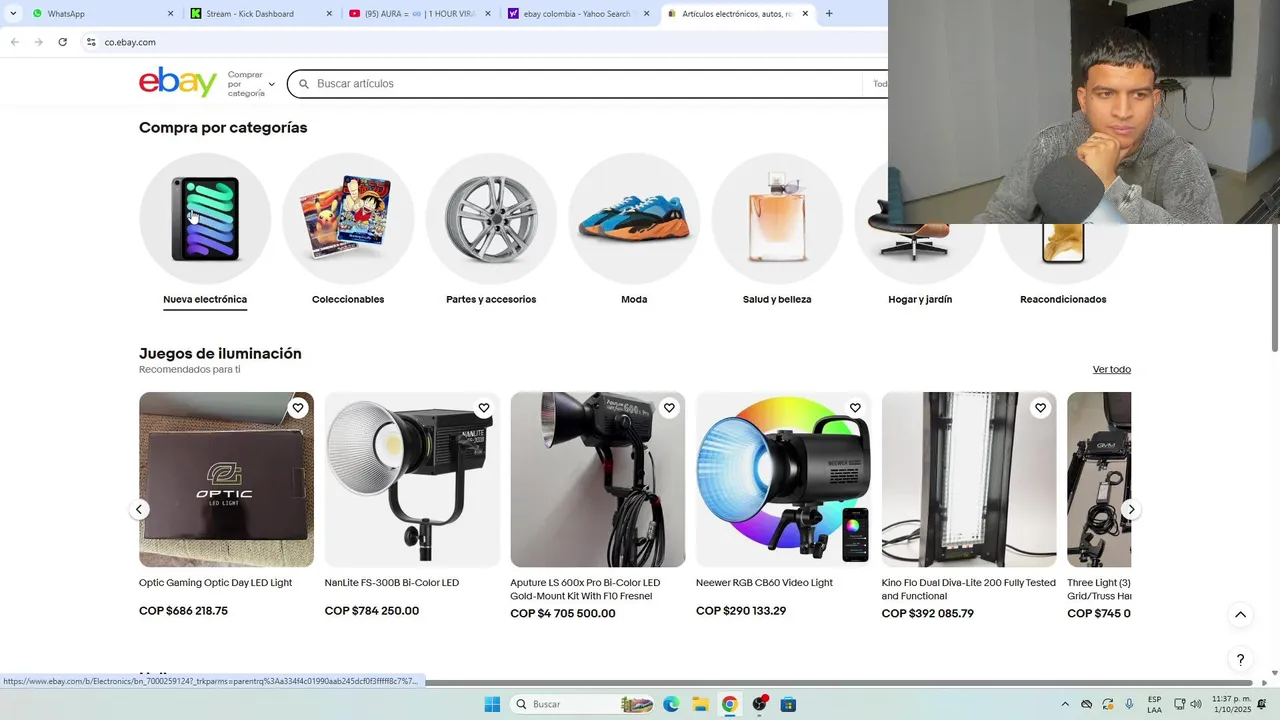Open Nueva electrónica category
The width and height of the screenshot is (1280, 720).
[x=205, y=299]
